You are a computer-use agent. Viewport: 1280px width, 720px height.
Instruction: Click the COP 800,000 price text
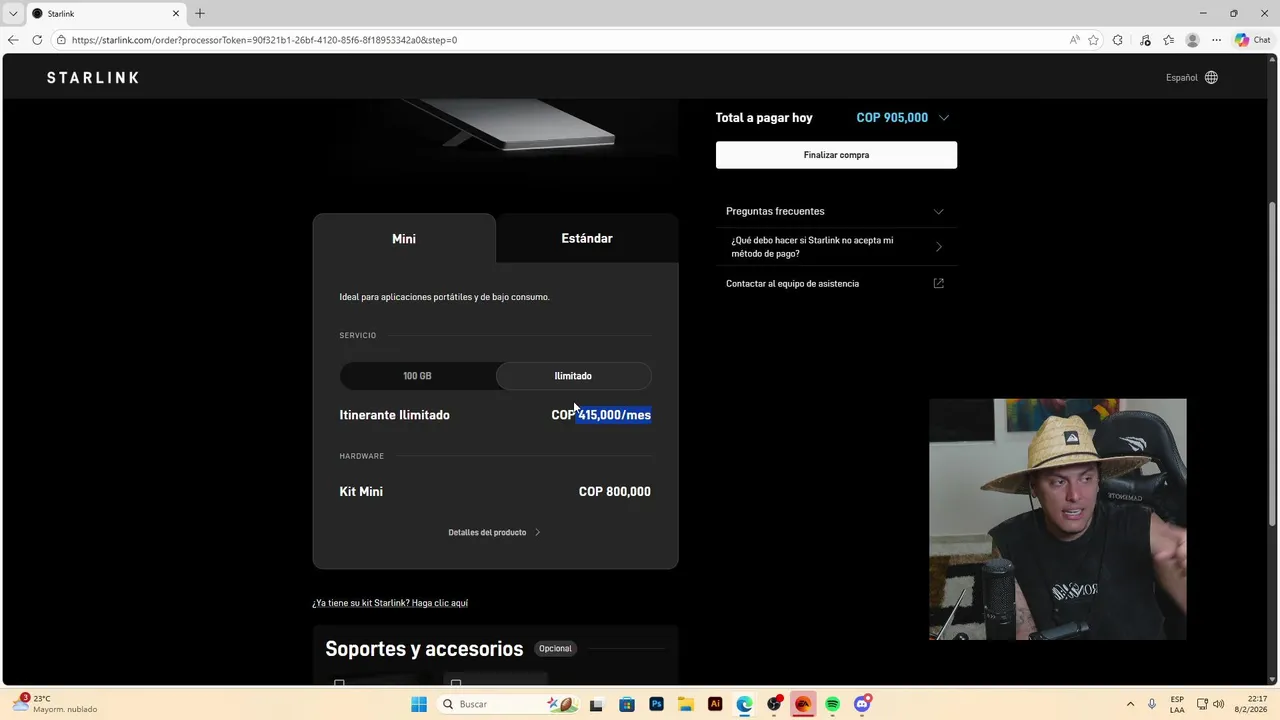click(x=615, y=492)
